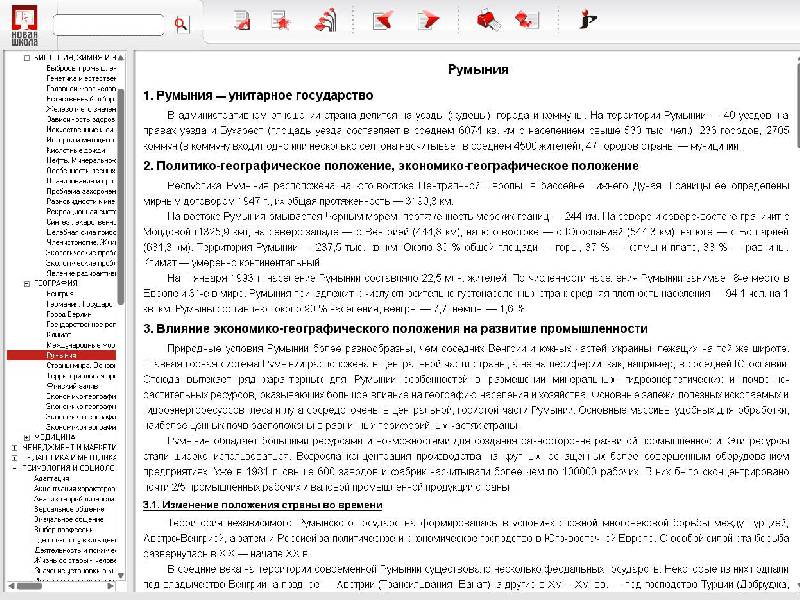Open the Деятельность и познание tree item

point(74,550)
